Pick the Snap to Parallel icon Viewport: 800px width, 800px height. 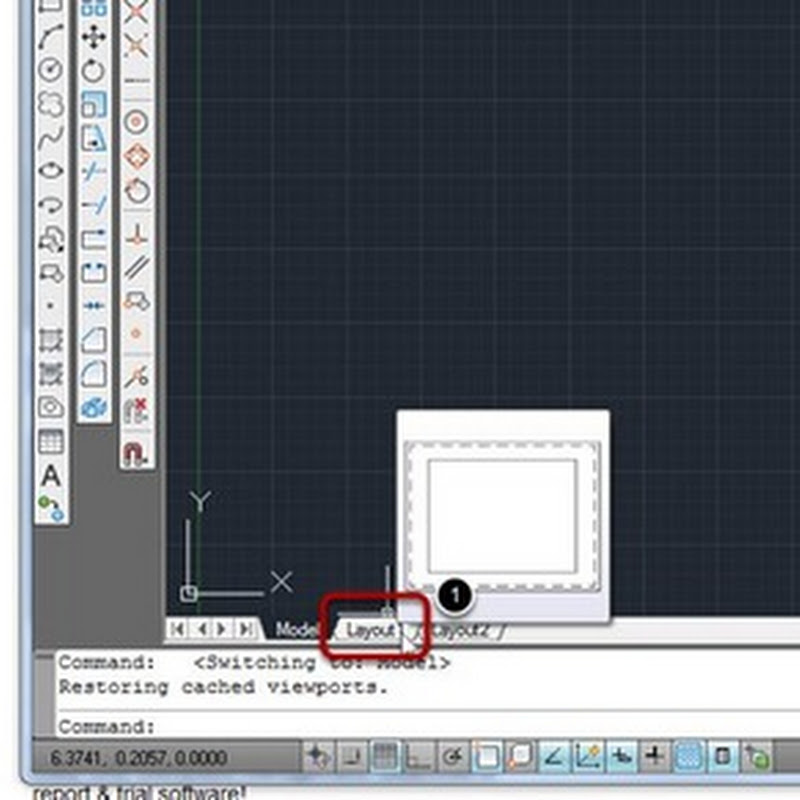[137, 267]
